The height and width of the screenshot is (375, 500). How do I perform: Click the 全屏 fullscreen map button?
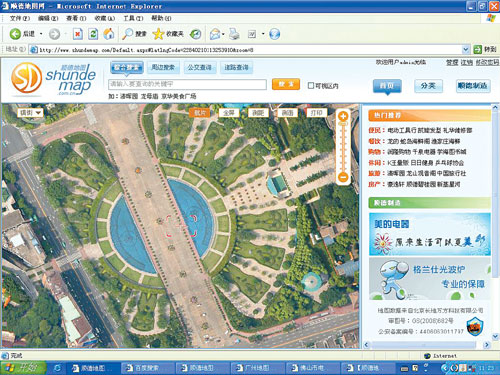[229, 113]
